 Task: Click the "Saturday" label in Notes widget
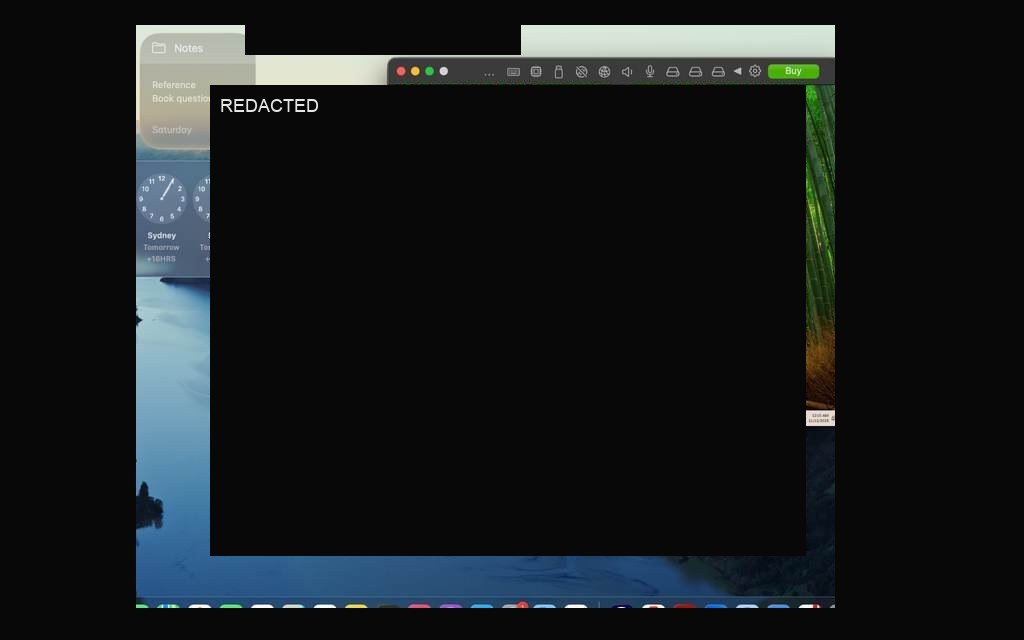[172, 130]
